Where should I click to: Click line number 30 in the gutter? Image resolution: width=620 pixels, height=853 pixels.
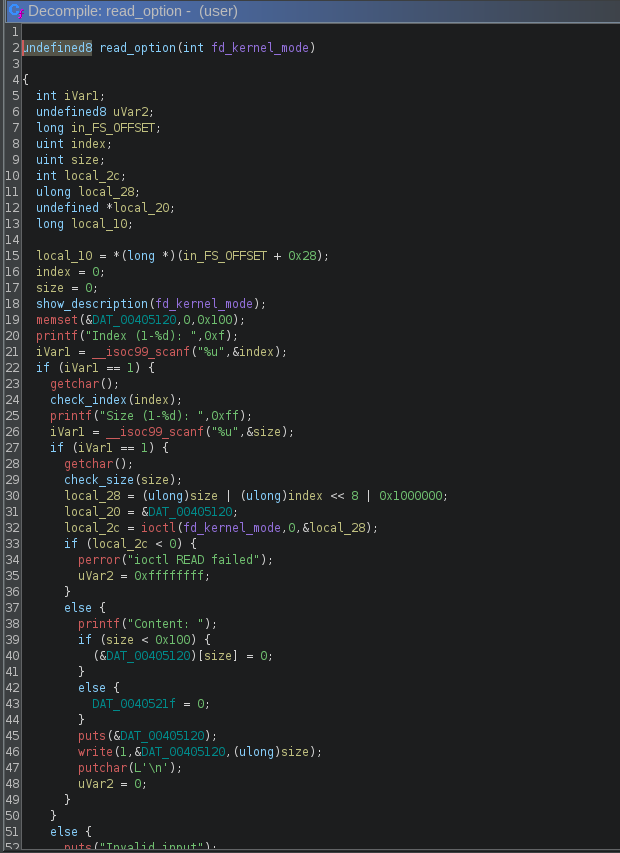(10, 496)
